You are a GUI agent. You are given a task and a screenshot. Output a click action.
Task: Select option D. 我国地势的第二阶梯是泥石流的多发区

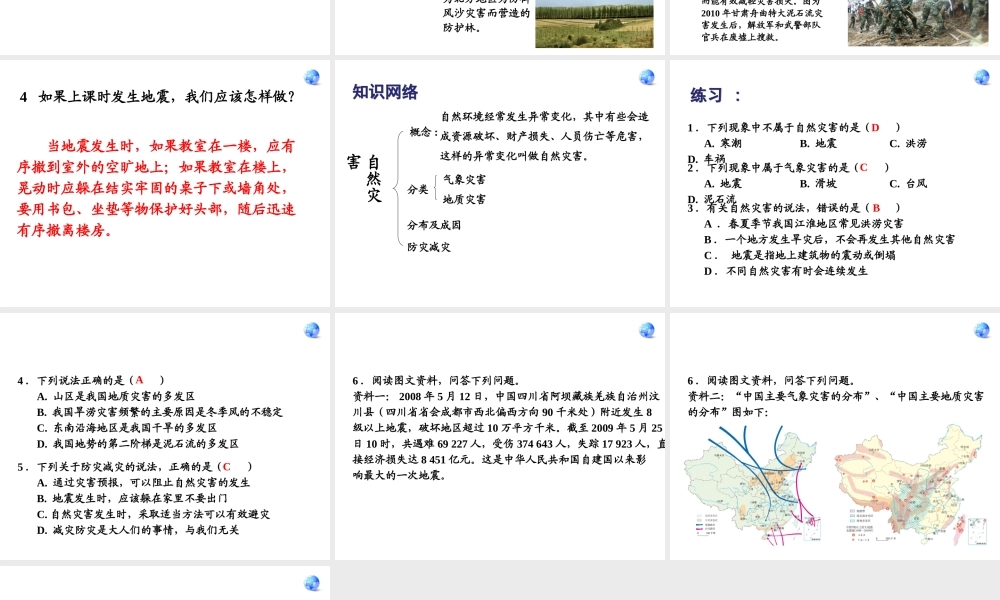pyautogui.click(x=138, y=444)
